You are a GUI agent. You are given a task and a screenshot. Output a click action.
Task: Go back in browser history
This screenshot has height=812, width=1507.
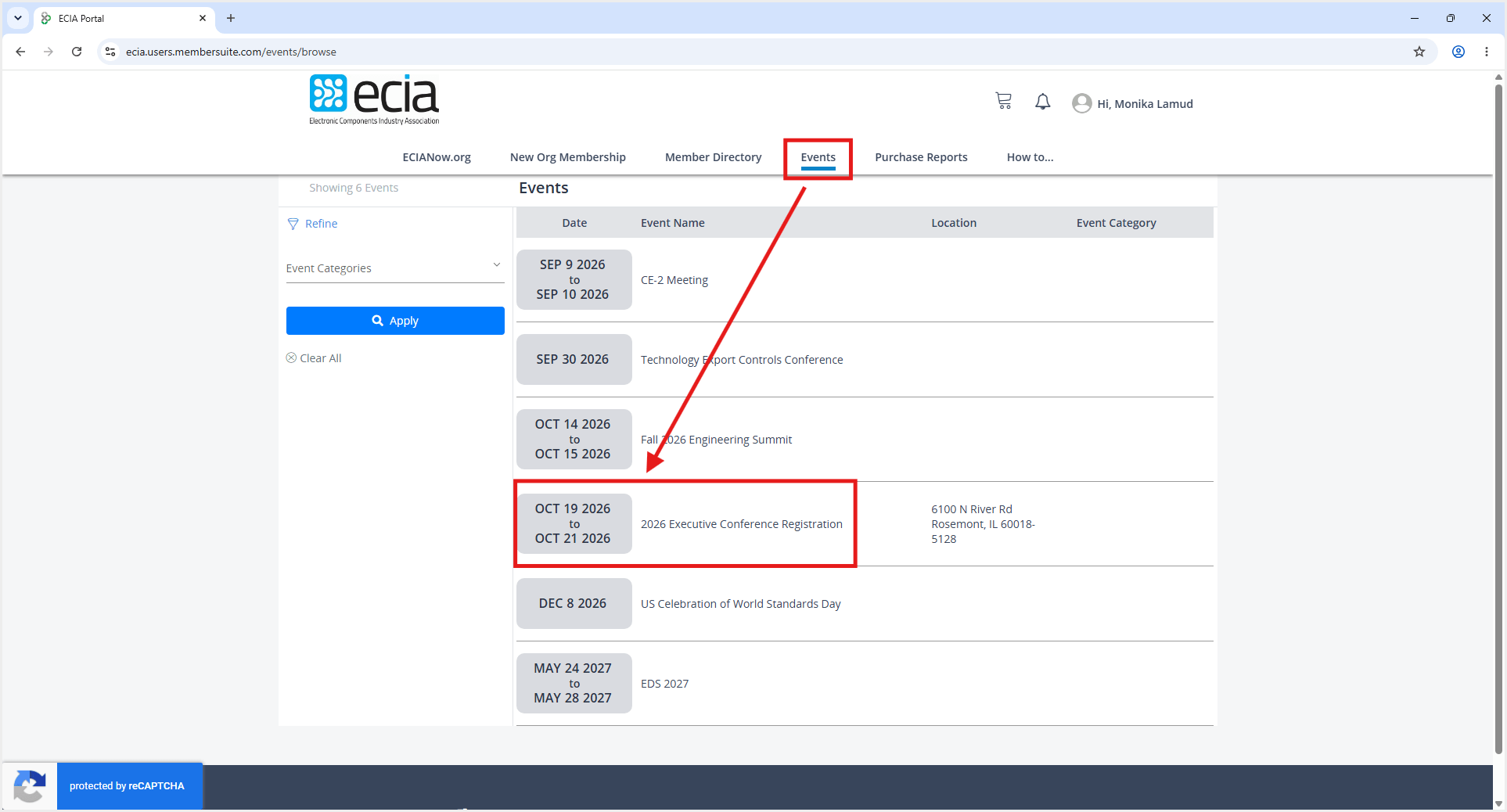pos(20,52)
